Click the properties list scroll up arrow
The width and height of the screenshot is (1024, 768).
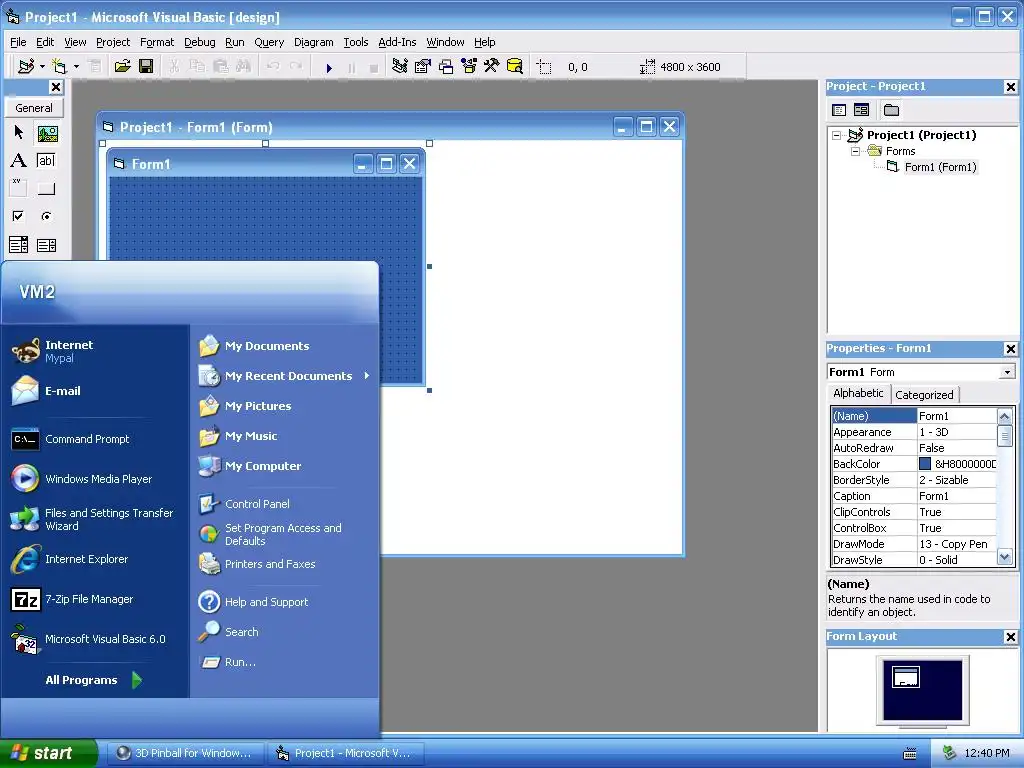click(1005, 416)
